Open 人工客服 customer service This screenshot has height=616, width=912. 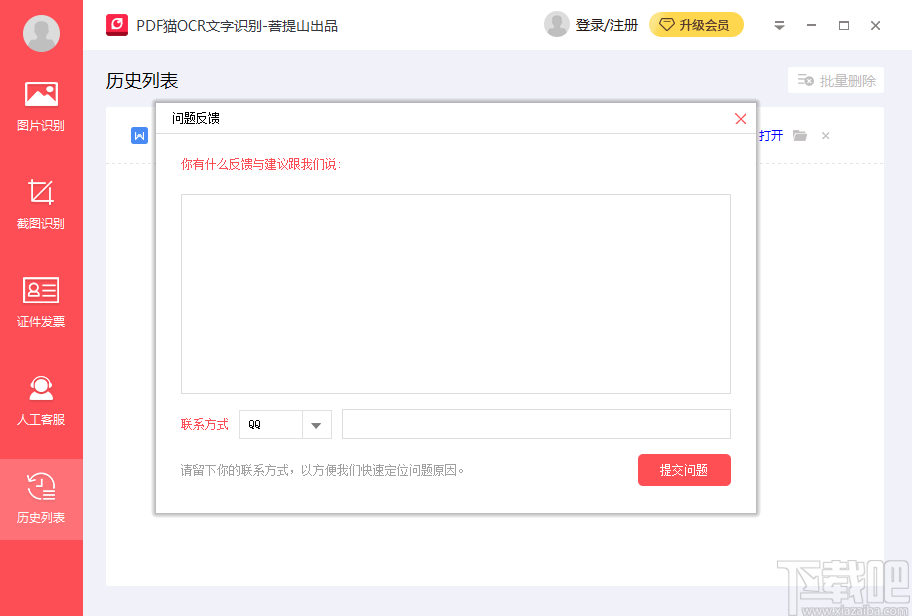pos(41,399)
